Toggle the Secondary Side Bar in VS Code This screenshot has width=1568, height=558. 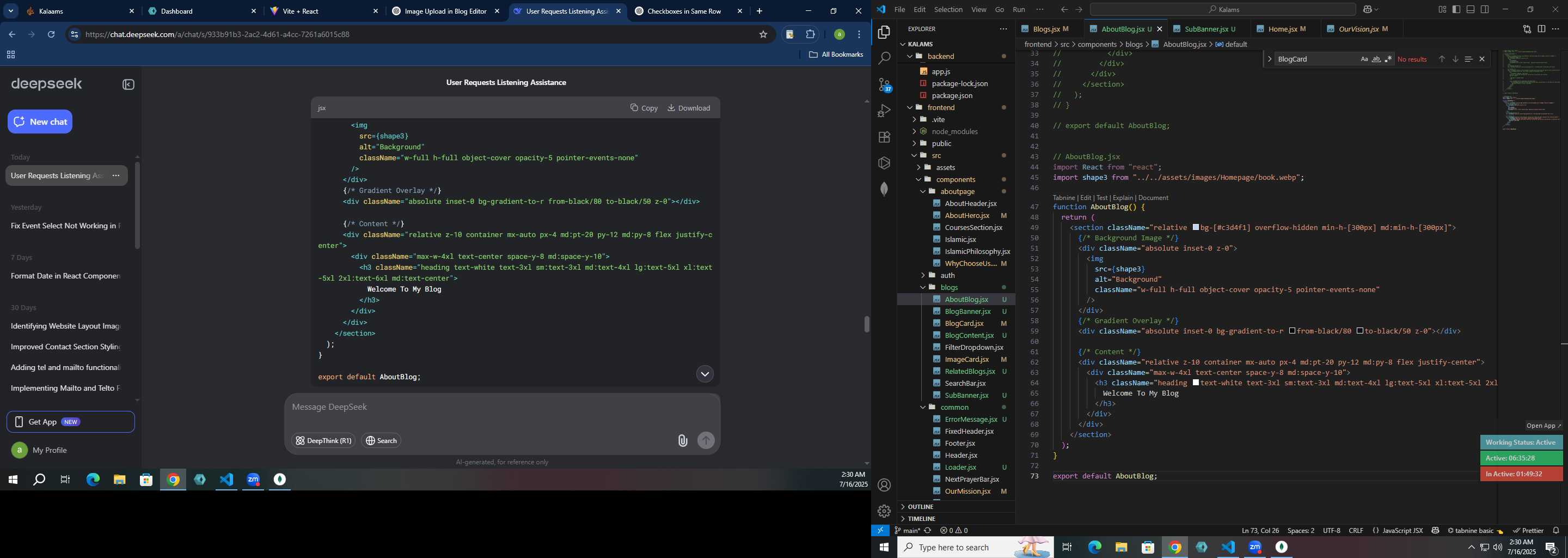click(1485, 9)
